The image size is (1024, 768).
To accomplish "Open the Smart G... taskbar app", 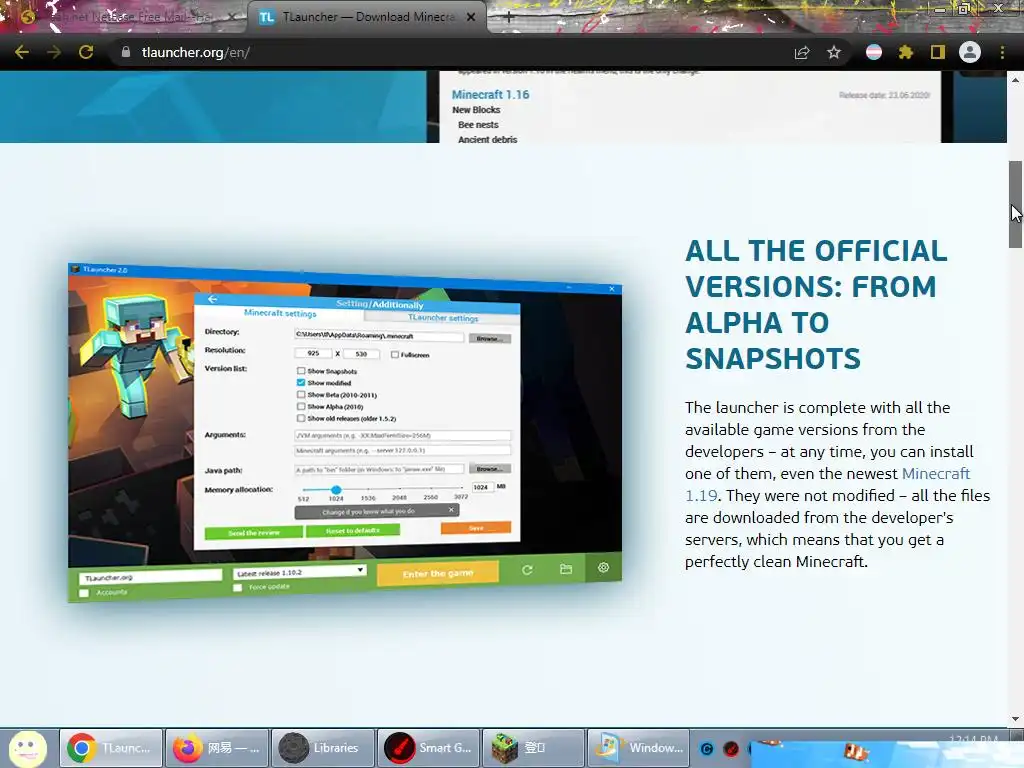I will point(428,748).
